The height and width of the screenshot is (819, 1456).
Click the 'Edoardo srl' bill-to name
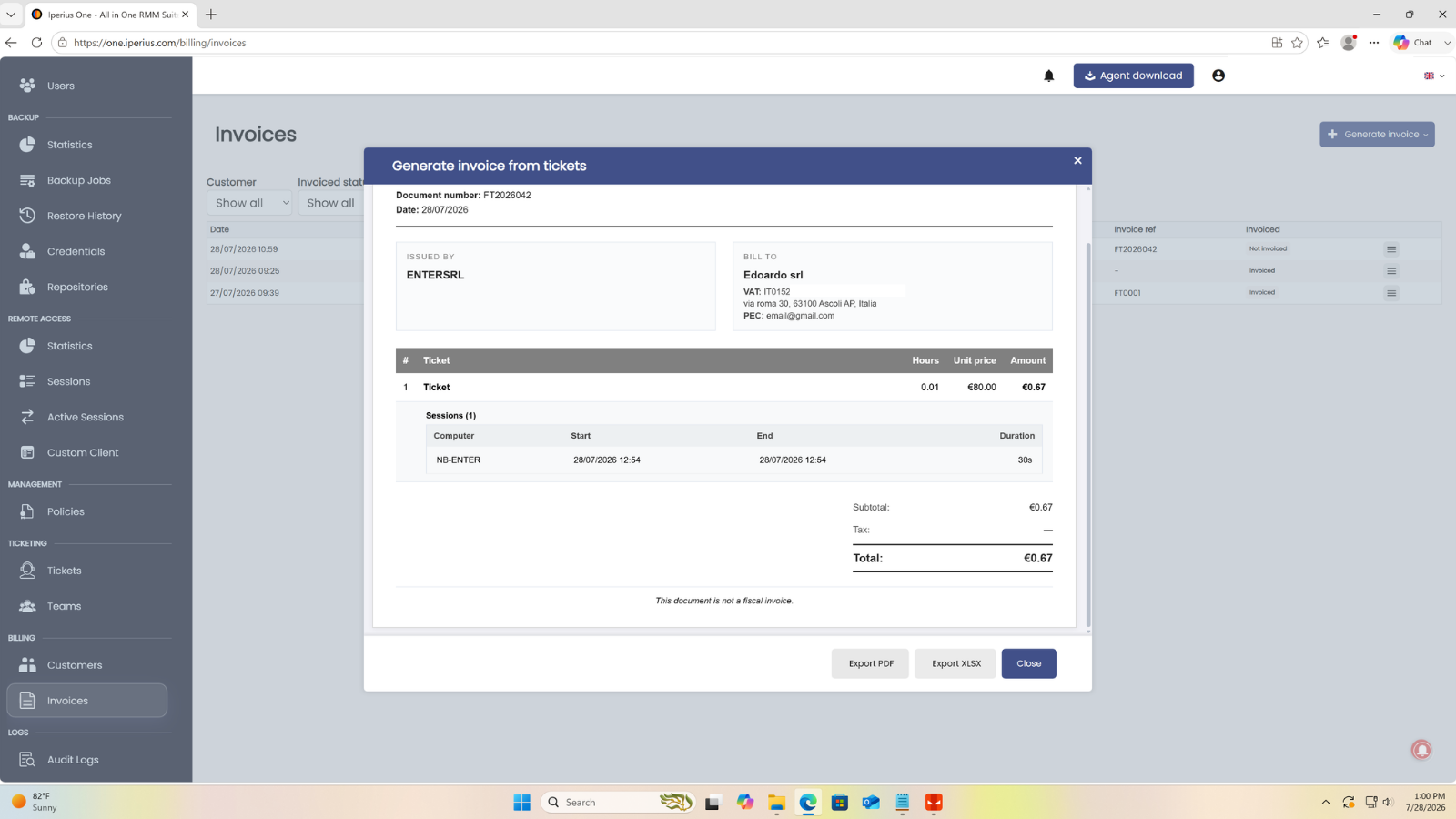(773, 275)
